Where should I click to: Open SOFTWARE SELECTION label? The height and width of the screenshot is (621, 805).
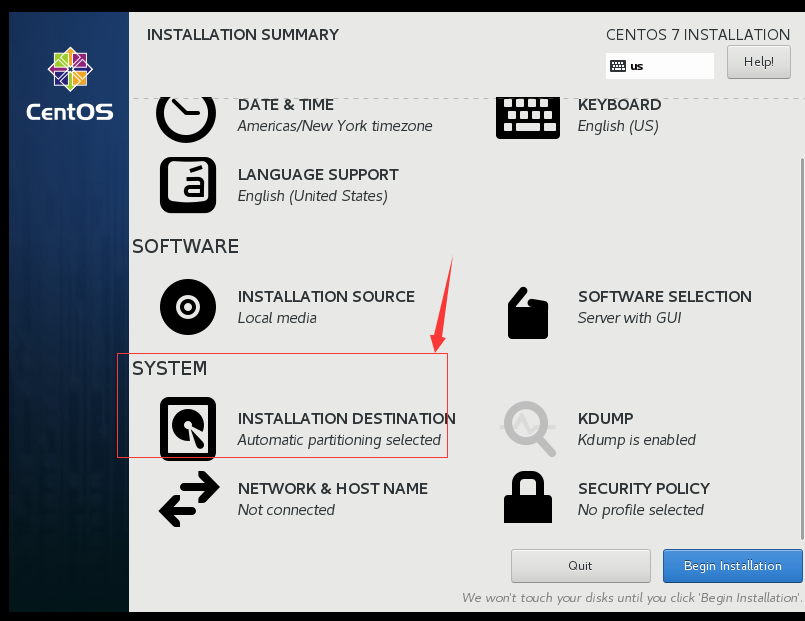point(665,297)
